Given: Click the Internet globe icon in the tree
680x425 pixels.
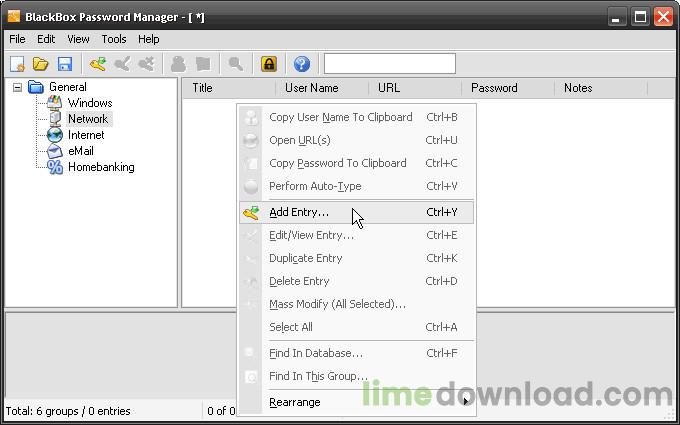Looking at the screenshot, I should (55, 135).
